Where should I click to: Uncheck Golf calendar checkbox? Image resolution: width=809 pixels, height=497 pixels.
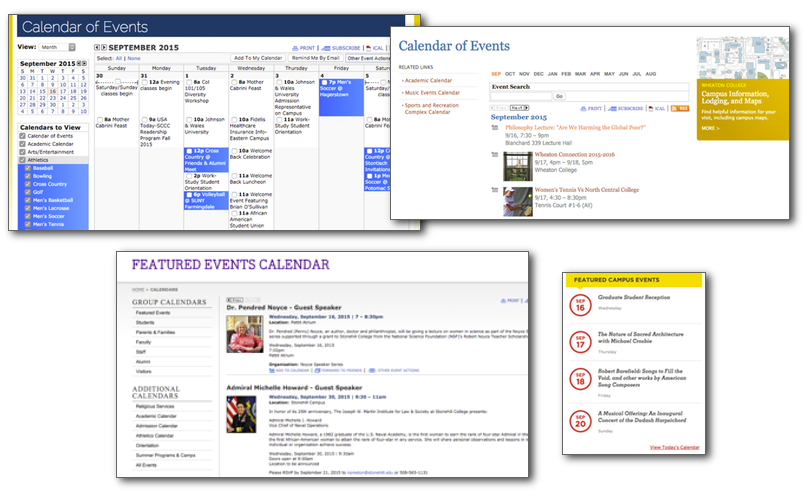[28, 192]
